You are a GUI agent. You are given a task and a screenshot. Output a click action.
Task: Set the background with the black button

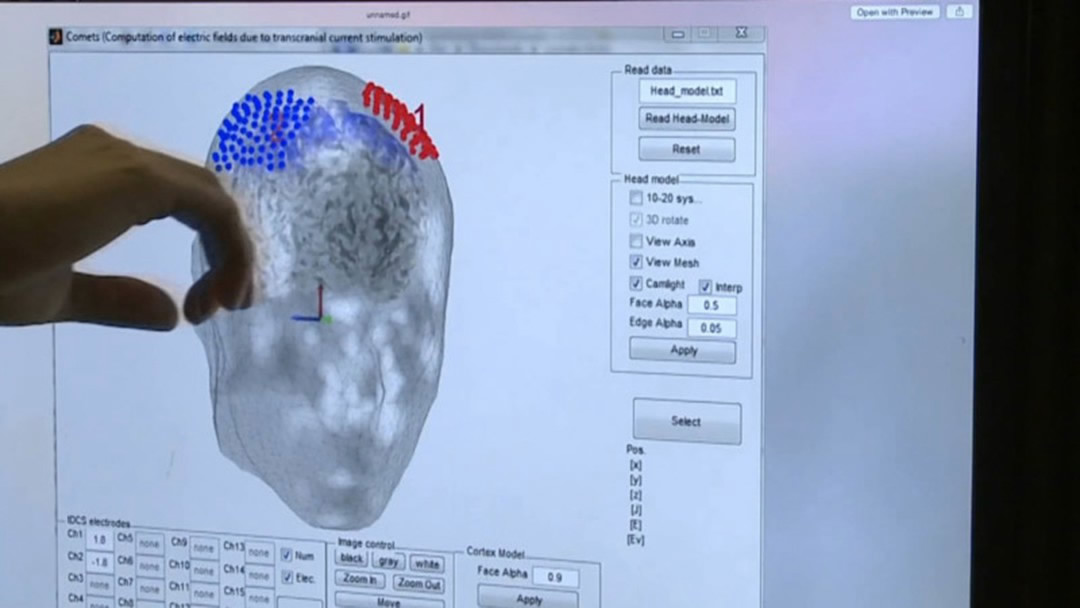click(x=352, y=560)
